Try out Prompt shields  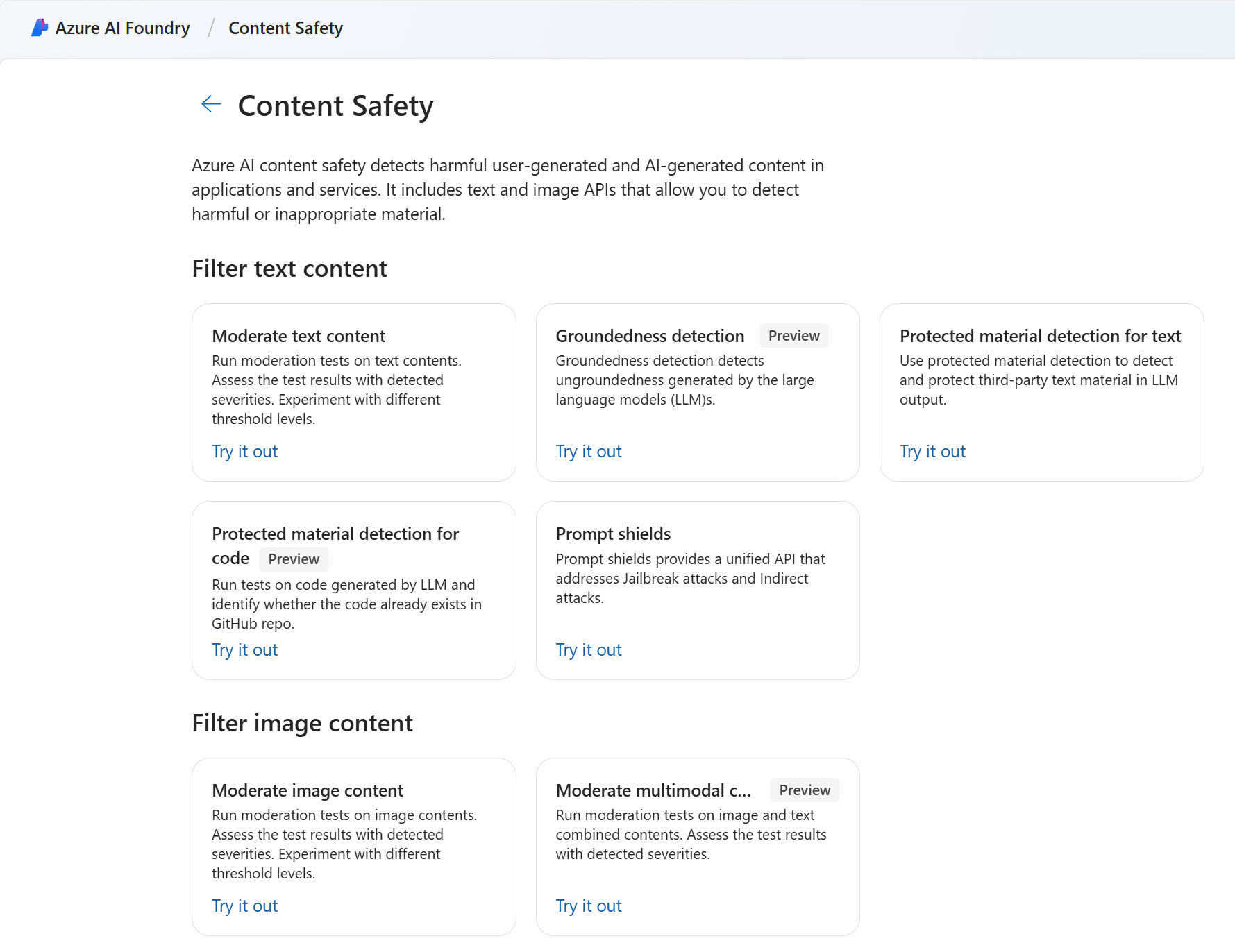[589, 650]
